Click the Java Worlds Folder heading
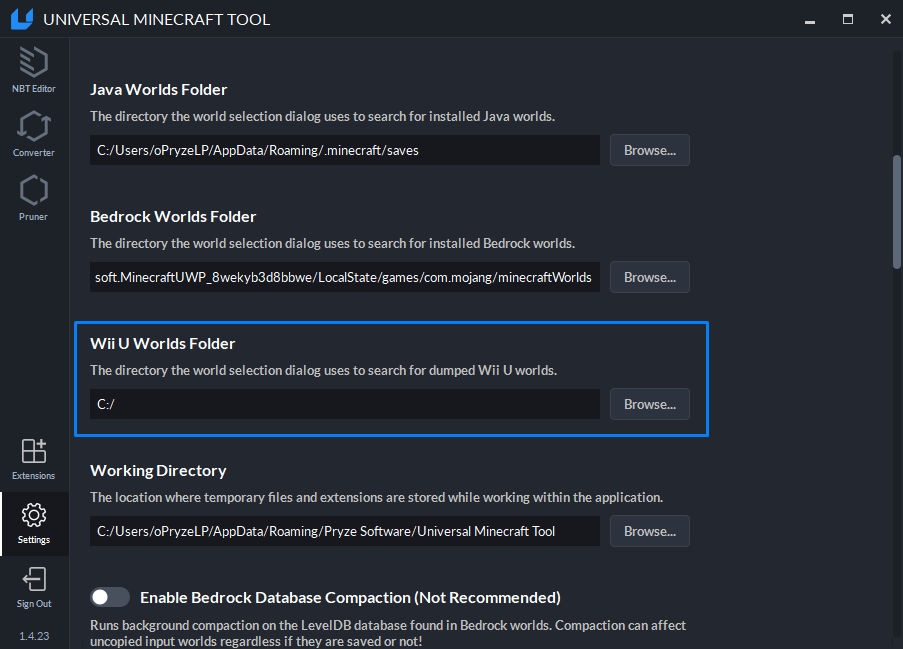 tap(158, 90)
